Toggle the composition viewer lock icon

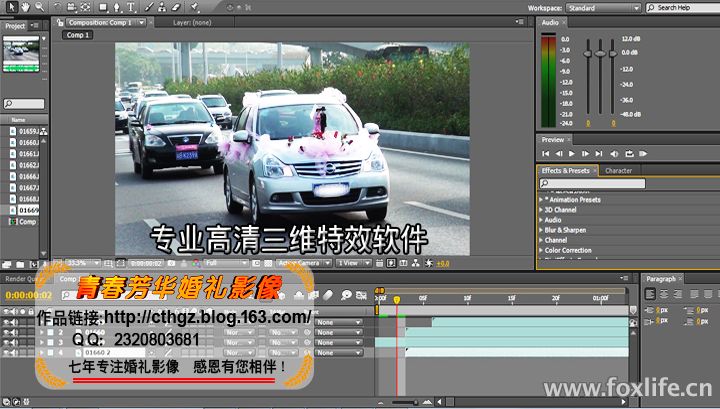[x=60, y=22]
